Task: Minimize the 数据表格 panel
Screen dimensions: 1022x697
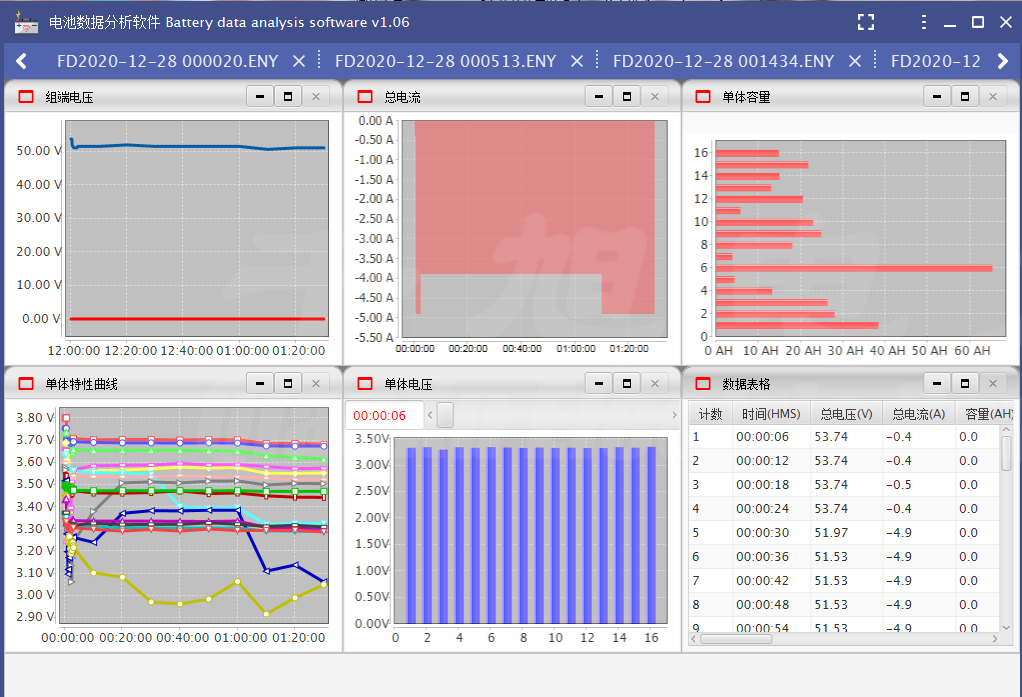Action: coord(937,383)
